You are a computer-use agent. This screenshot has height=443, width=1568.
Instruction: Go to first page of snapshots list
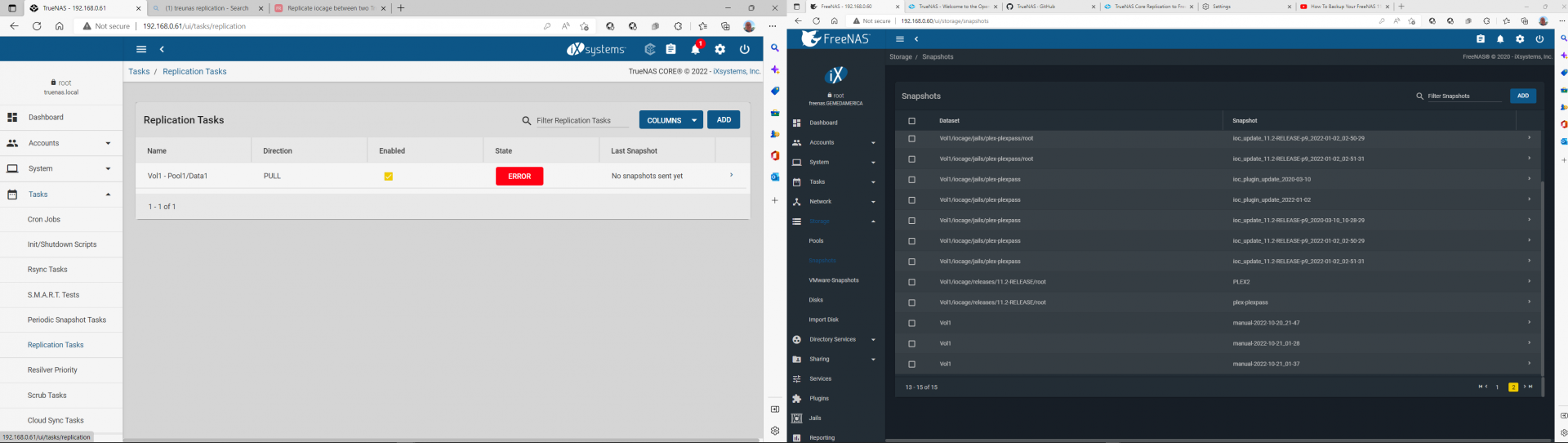click(1481, 387)
